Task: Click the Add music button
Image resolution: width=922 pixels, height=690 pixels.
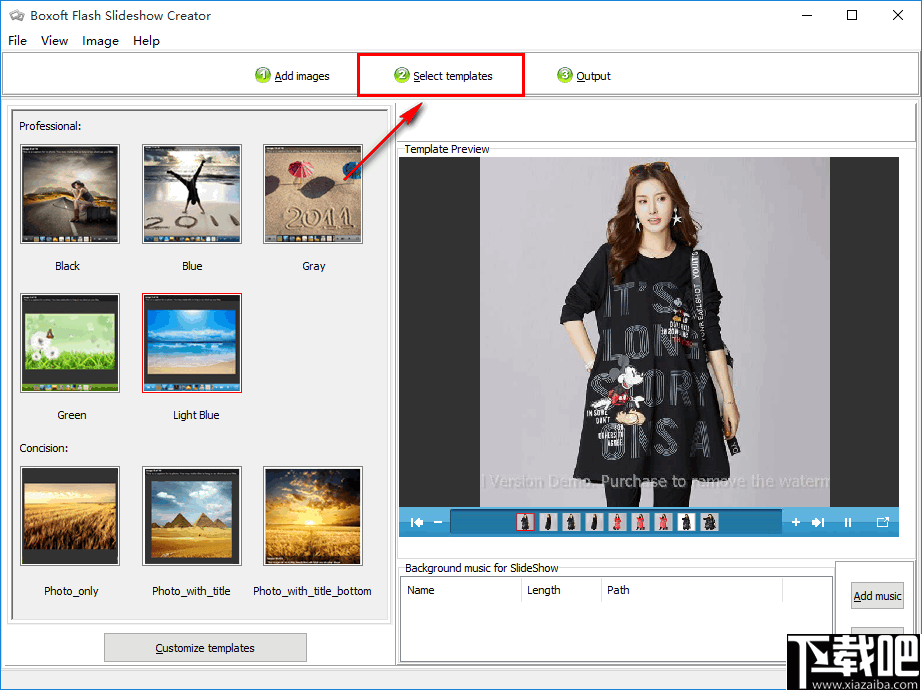Action: [x=877, y=595]
